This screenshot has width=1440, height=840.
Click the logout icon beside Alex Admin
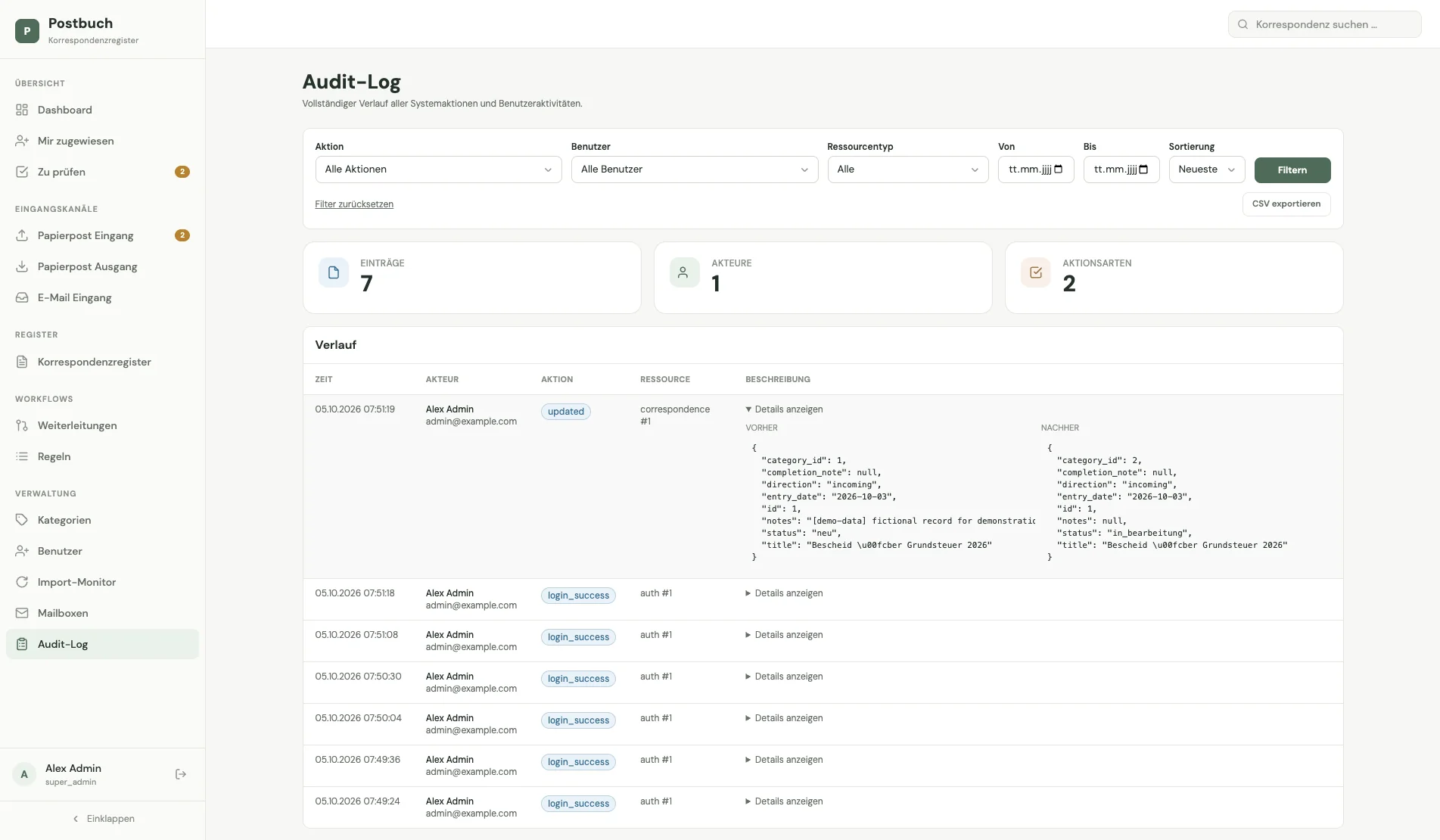point(181,774)
